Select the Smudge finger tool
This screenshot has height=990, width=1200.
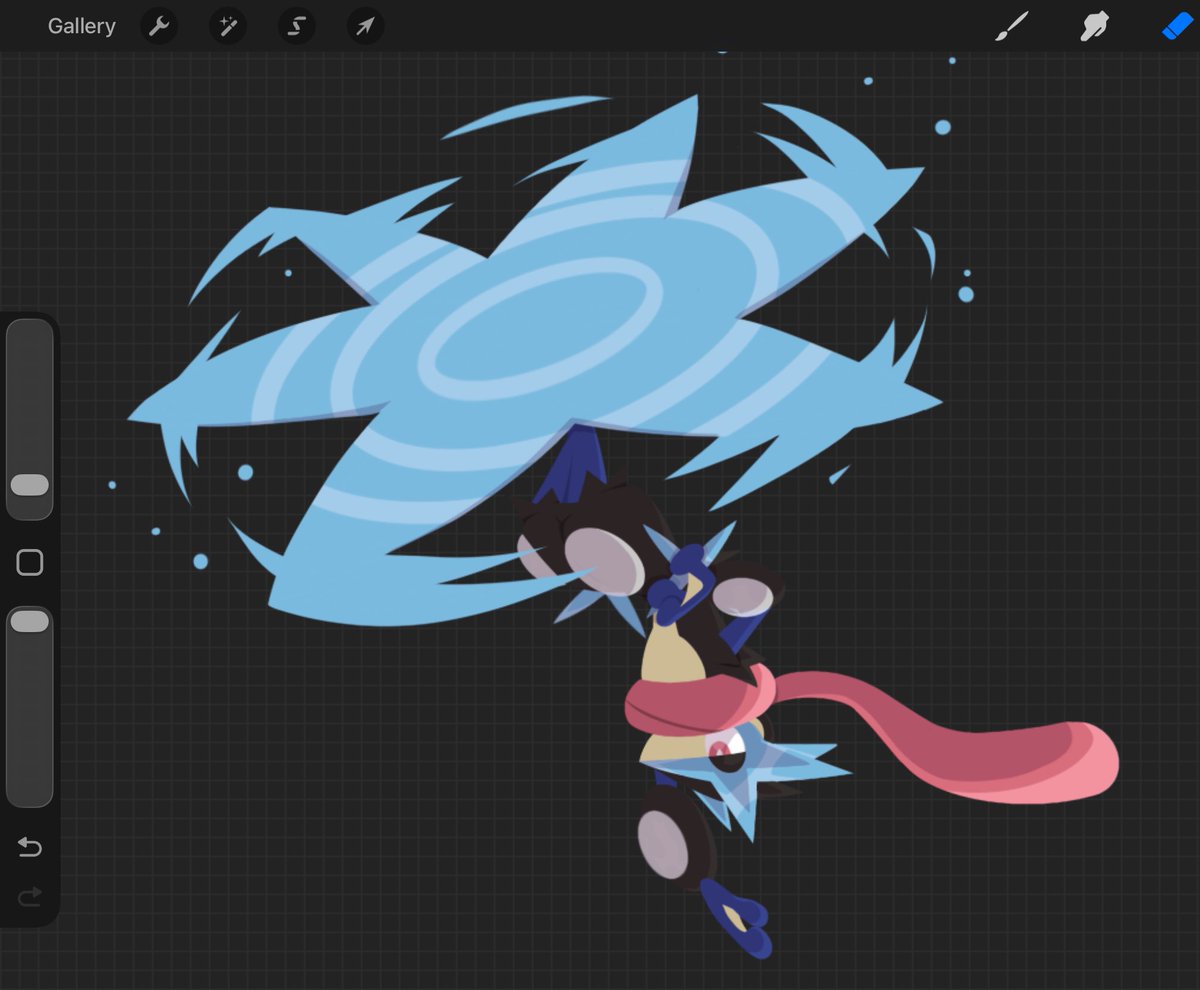tap(1095, 26)
